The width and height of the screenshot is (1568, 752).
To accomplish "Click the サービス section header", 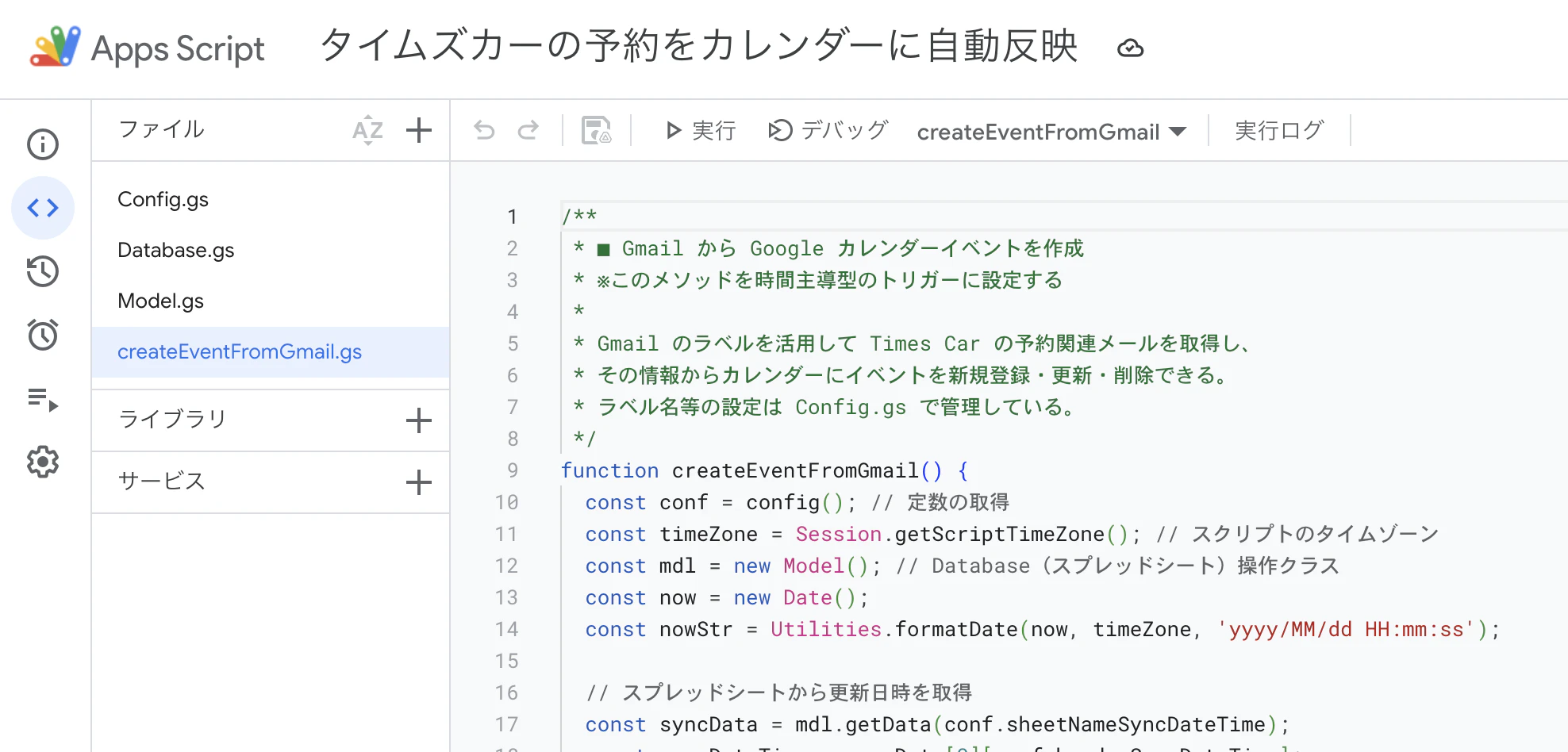I will point(161,481).
